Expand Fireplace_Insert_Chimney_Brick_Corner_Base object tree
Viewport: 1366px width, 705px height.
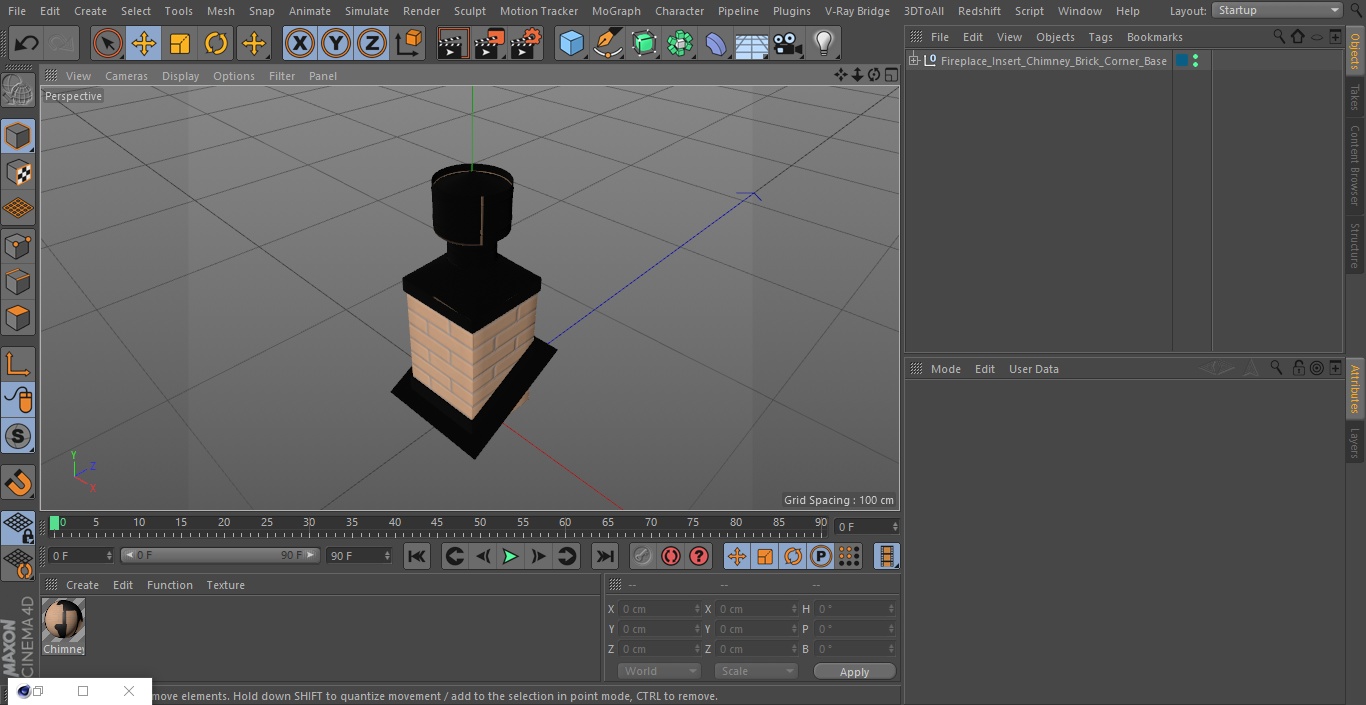click(914, 61)
